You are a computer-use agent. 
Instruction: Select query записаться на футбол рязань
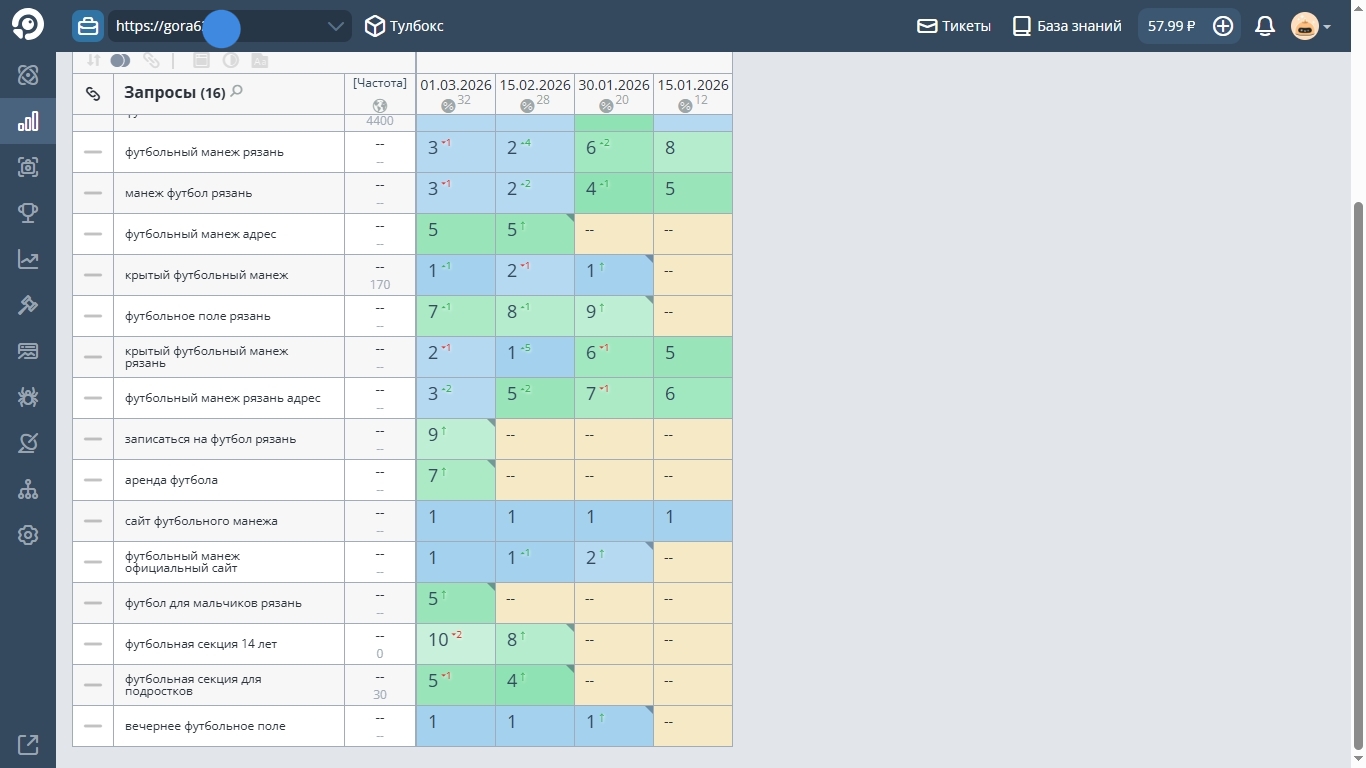coord(210,439)
